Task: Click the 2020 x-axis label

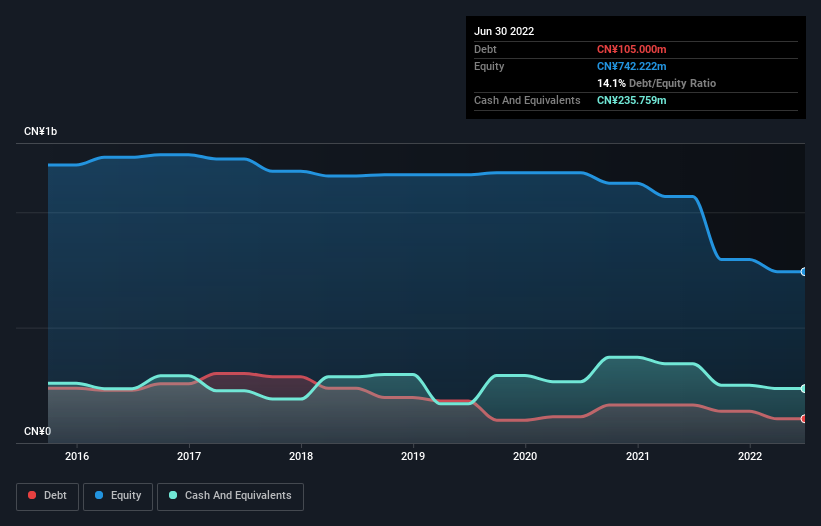Action: tap(525, 456)
